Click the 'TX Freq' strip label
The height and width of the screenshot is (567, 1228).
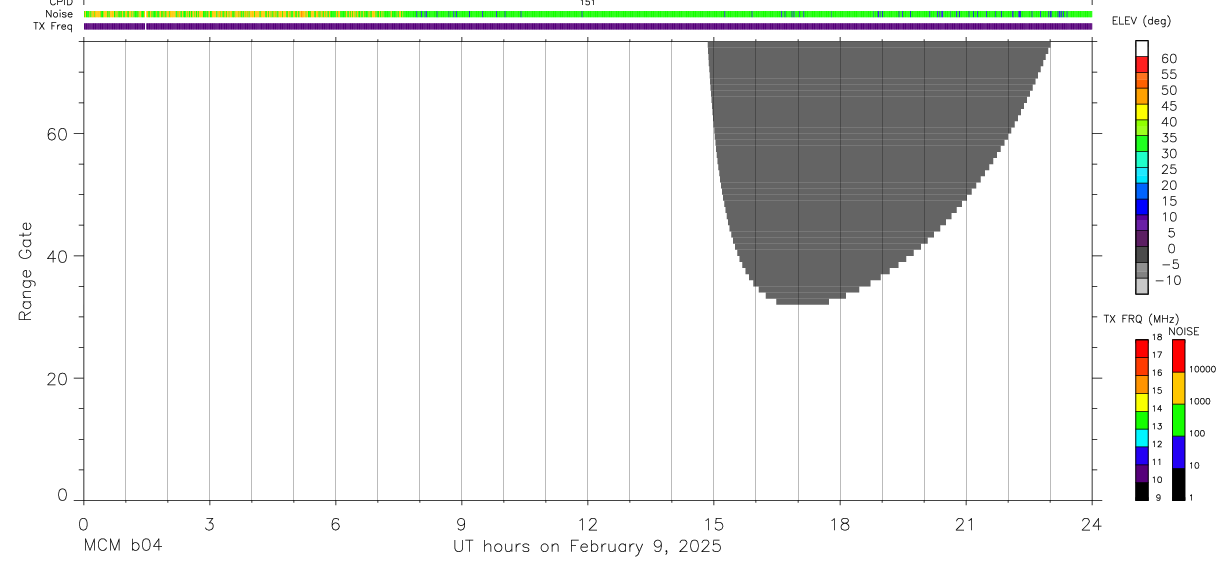54,26
